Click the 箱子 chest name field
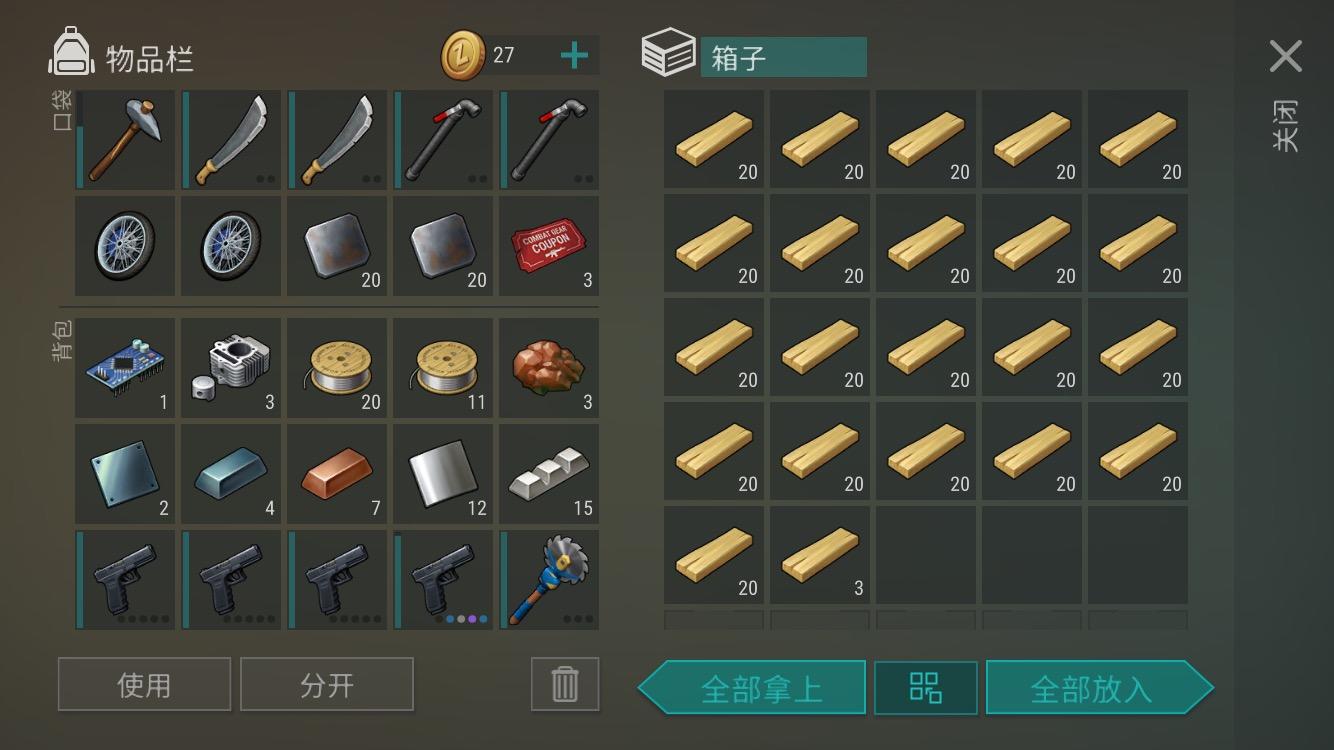 pos(783,57)
